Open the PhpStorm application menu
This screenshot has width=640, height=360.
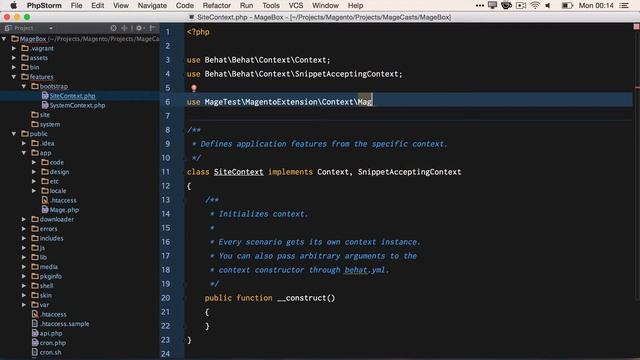(x=44, y=5)
